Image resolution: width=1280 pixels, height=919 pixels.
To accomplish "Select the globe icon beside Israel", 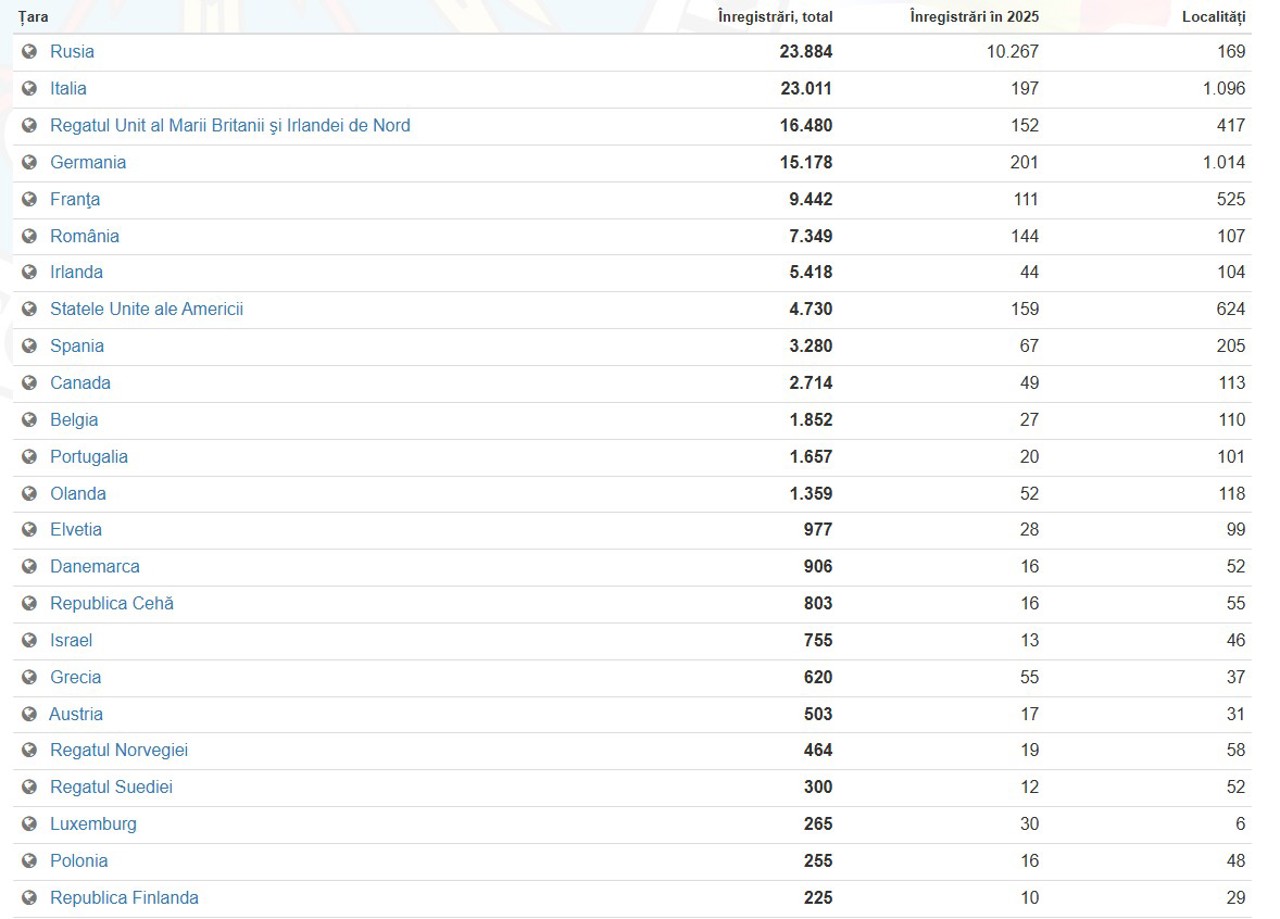I will point(29,640).
